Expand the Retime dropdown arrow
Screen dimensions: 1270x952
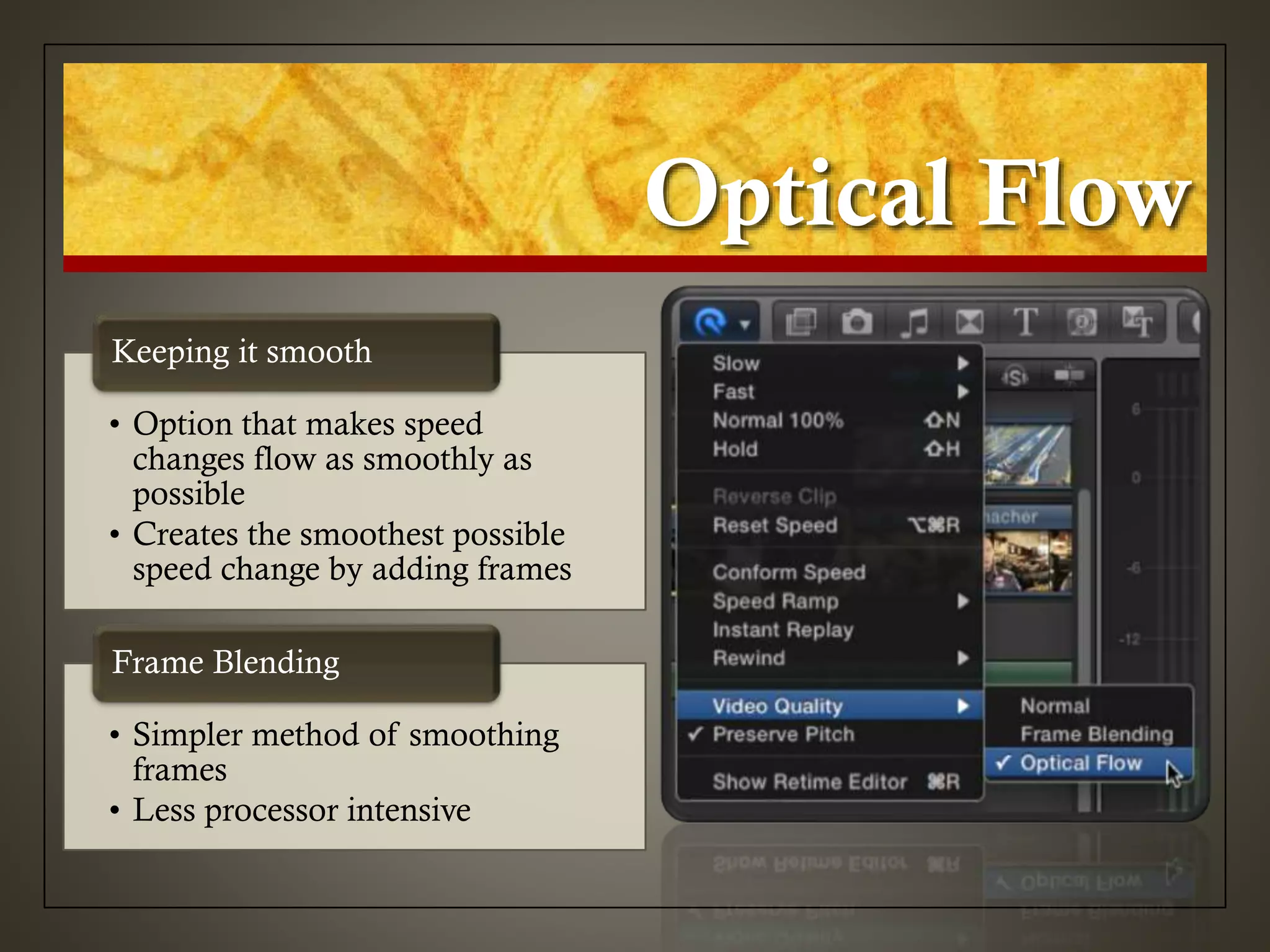click(x=745, y=324)
